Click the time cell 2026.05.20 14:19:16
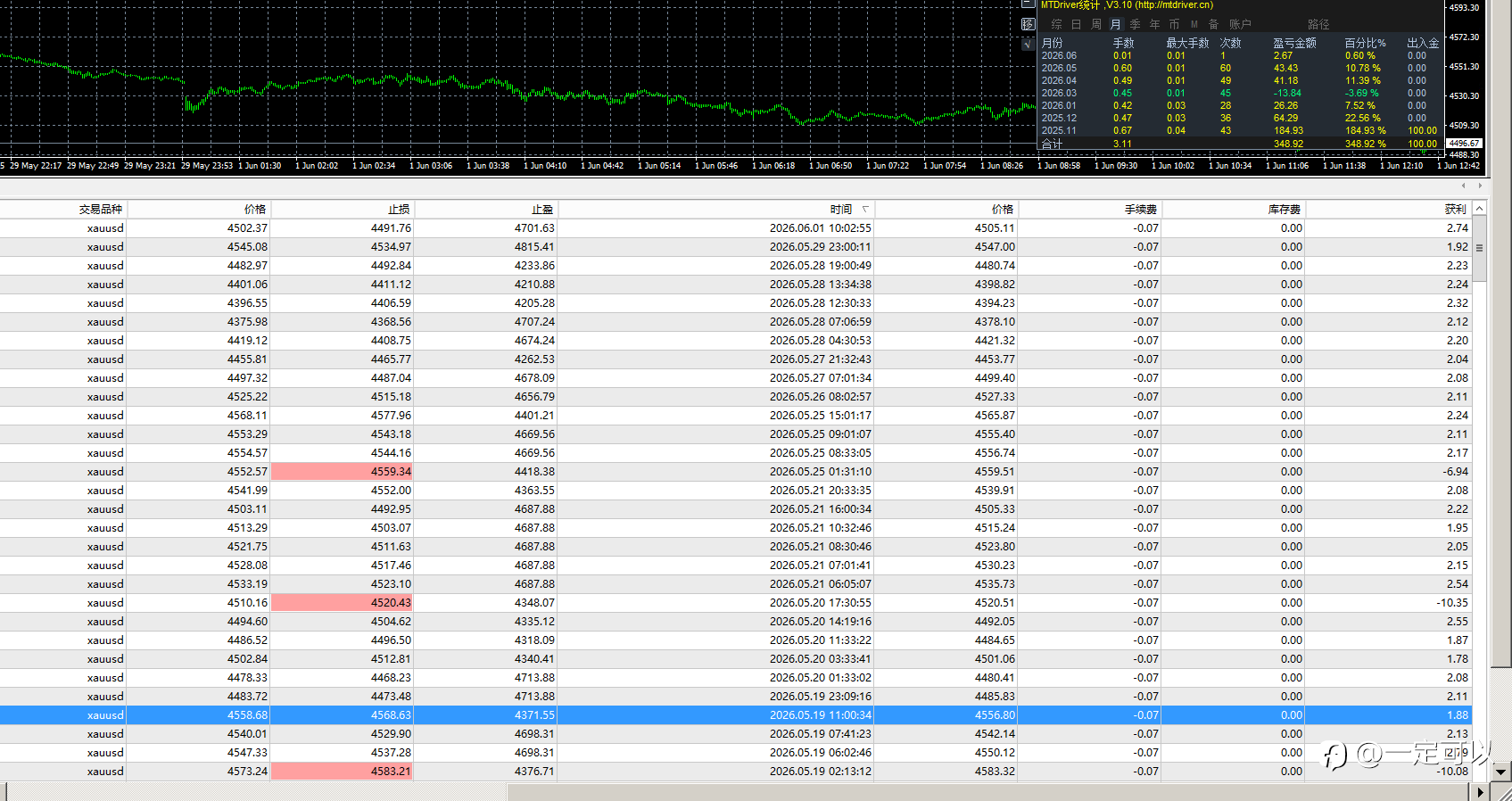The image size is (1512, 801). [x=821, y=622]
